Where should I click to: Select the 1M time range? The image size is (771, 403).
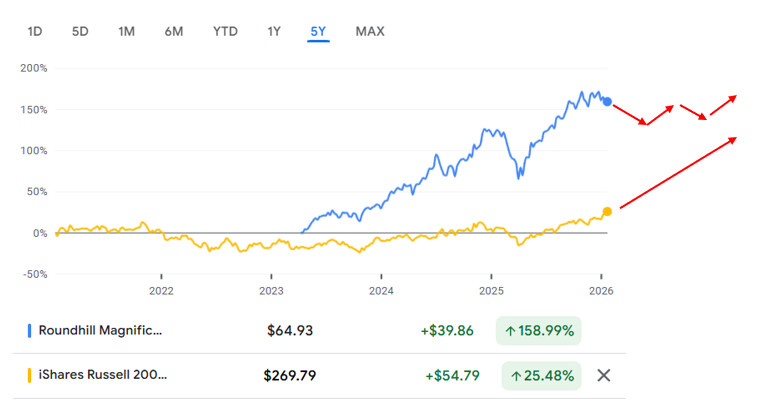(126, 31)
